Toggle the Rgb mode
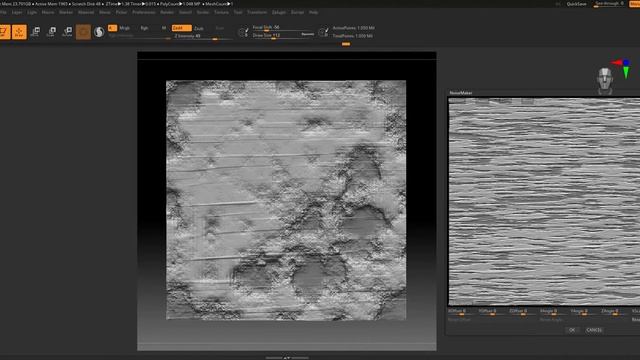640x360 pixels. [x=144, y=28]
